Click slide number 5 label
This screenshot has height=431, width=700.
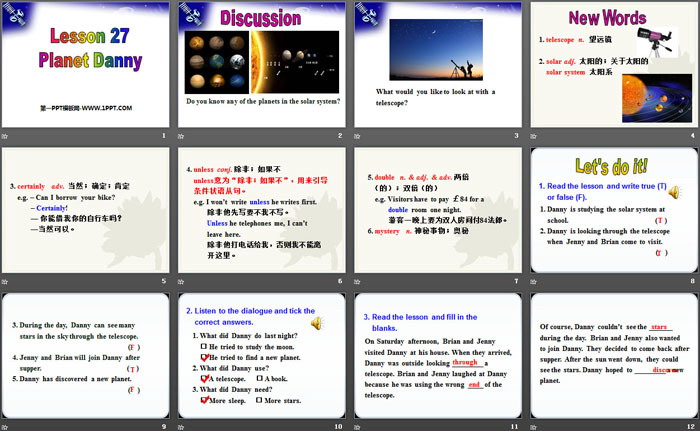click(x=163, y=281)
